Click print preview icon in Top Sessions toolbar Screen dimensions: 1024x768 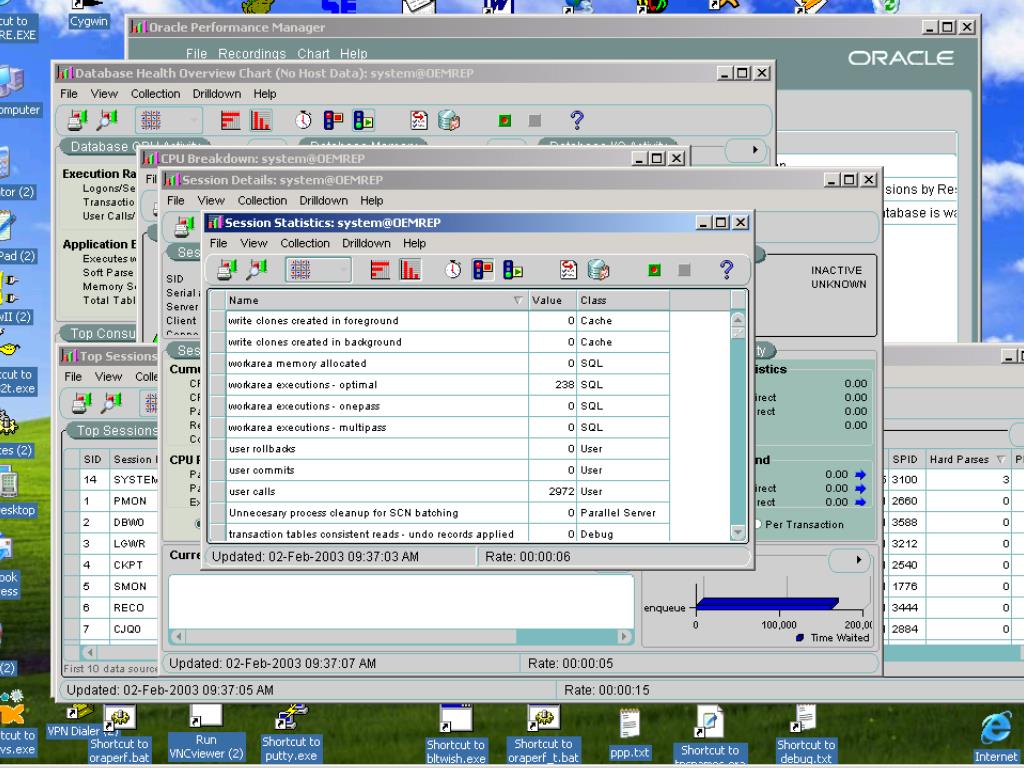pyautogui.click(x=112, y=403)
